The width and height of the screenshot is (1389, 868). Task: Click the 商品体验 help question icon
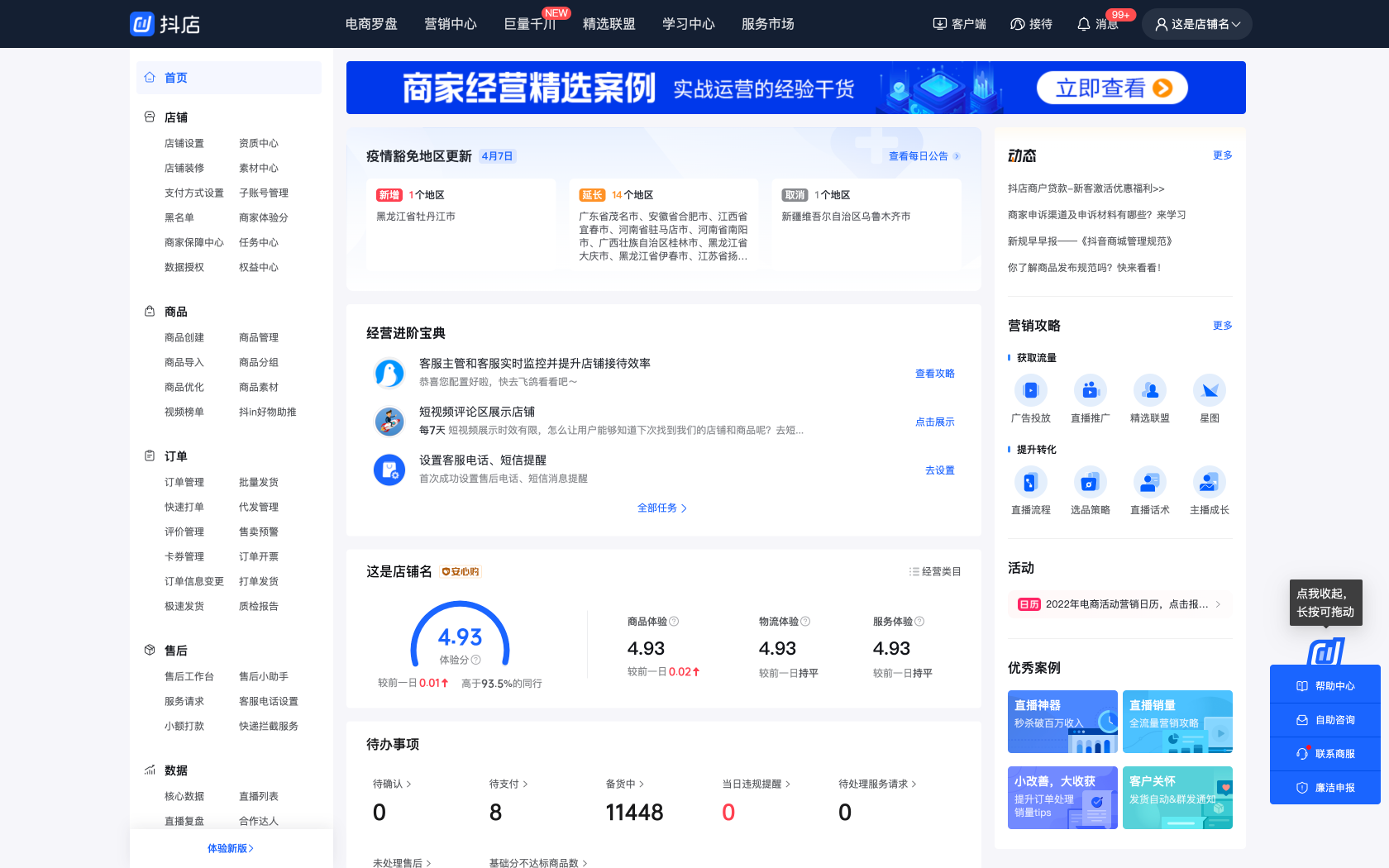click(x=674, y=622)
